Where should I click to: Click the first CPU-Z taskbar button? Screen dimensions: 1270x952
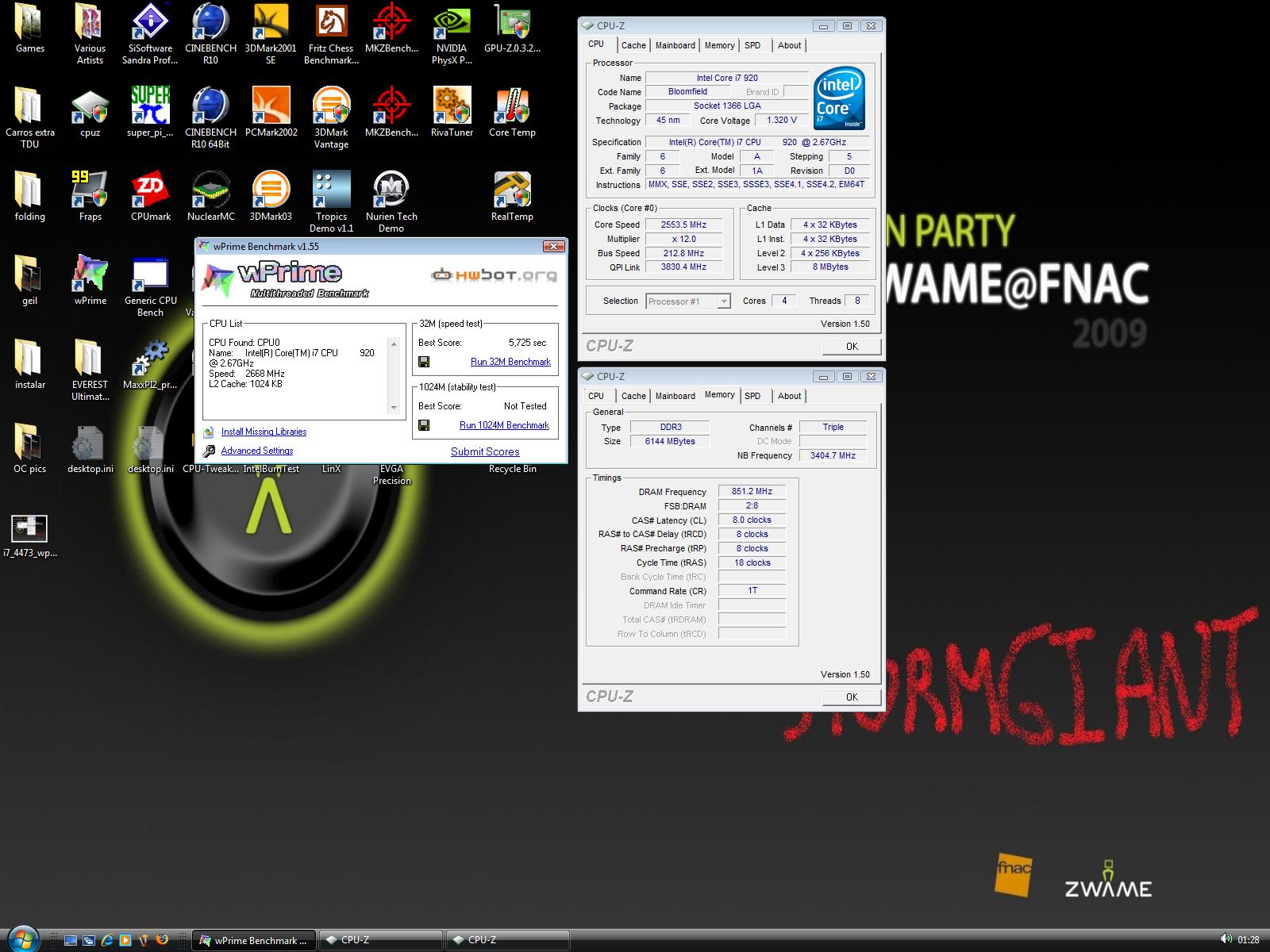382,940
